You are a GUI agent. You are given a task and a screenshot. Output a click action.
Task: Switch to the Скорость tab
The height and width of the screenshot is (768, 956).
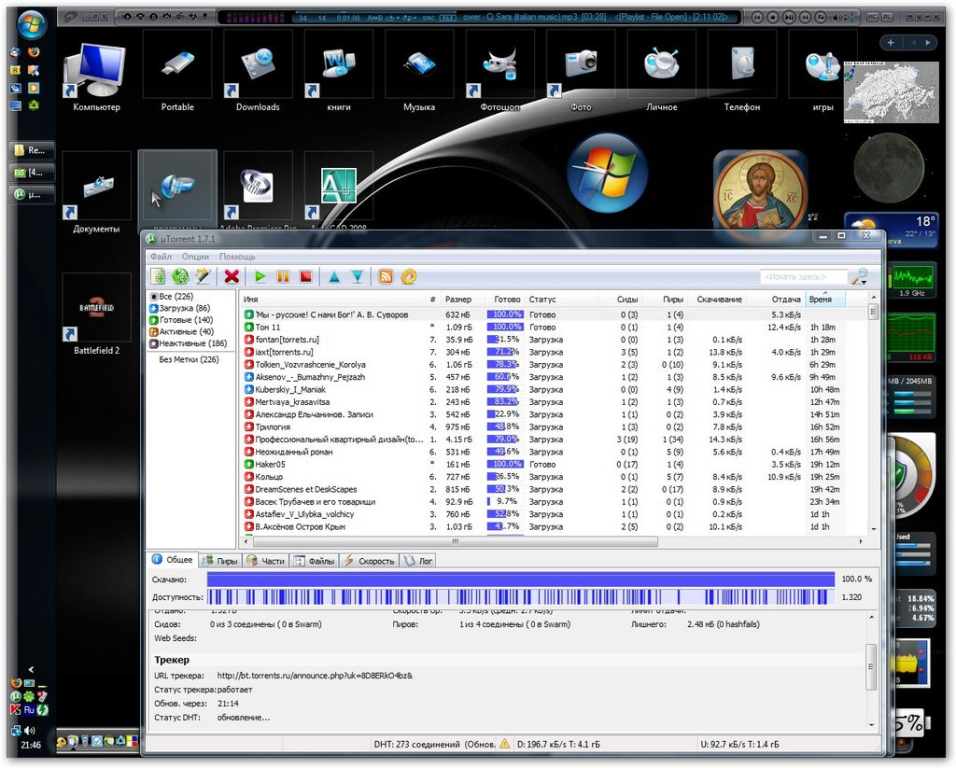pos(369,561)
